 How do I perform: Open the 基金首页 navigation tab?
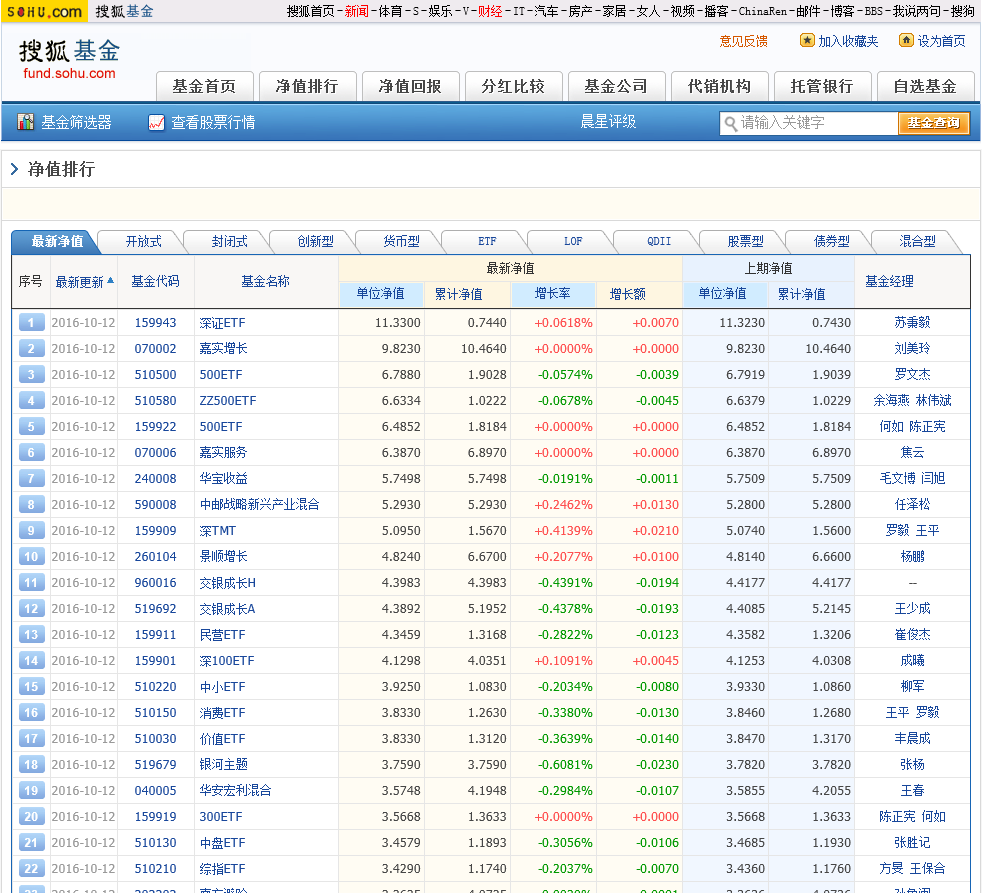pyautogui.click(x=204, y=86)
